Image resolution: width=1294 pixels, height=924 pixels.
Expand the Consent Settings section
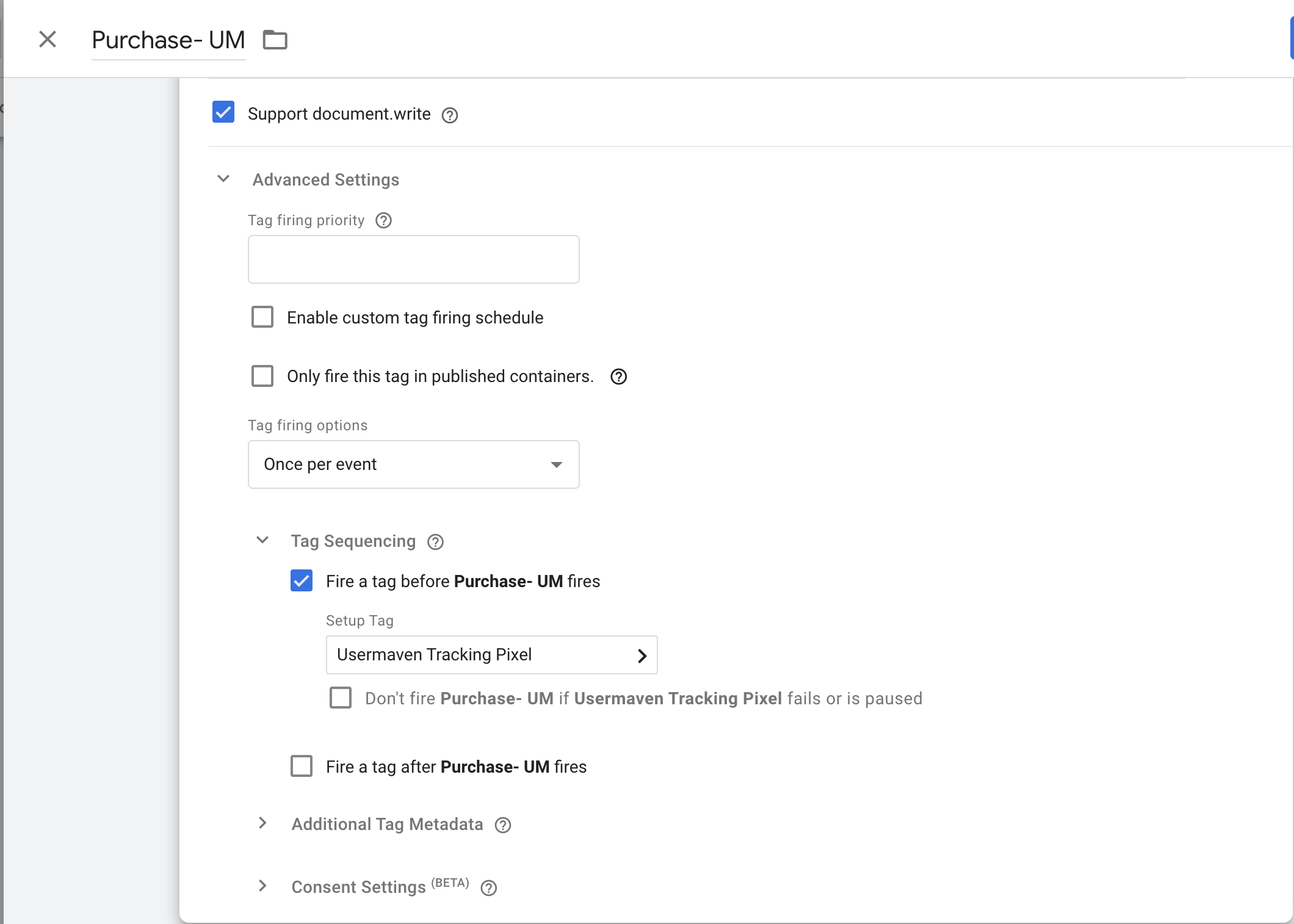[262, 887]
